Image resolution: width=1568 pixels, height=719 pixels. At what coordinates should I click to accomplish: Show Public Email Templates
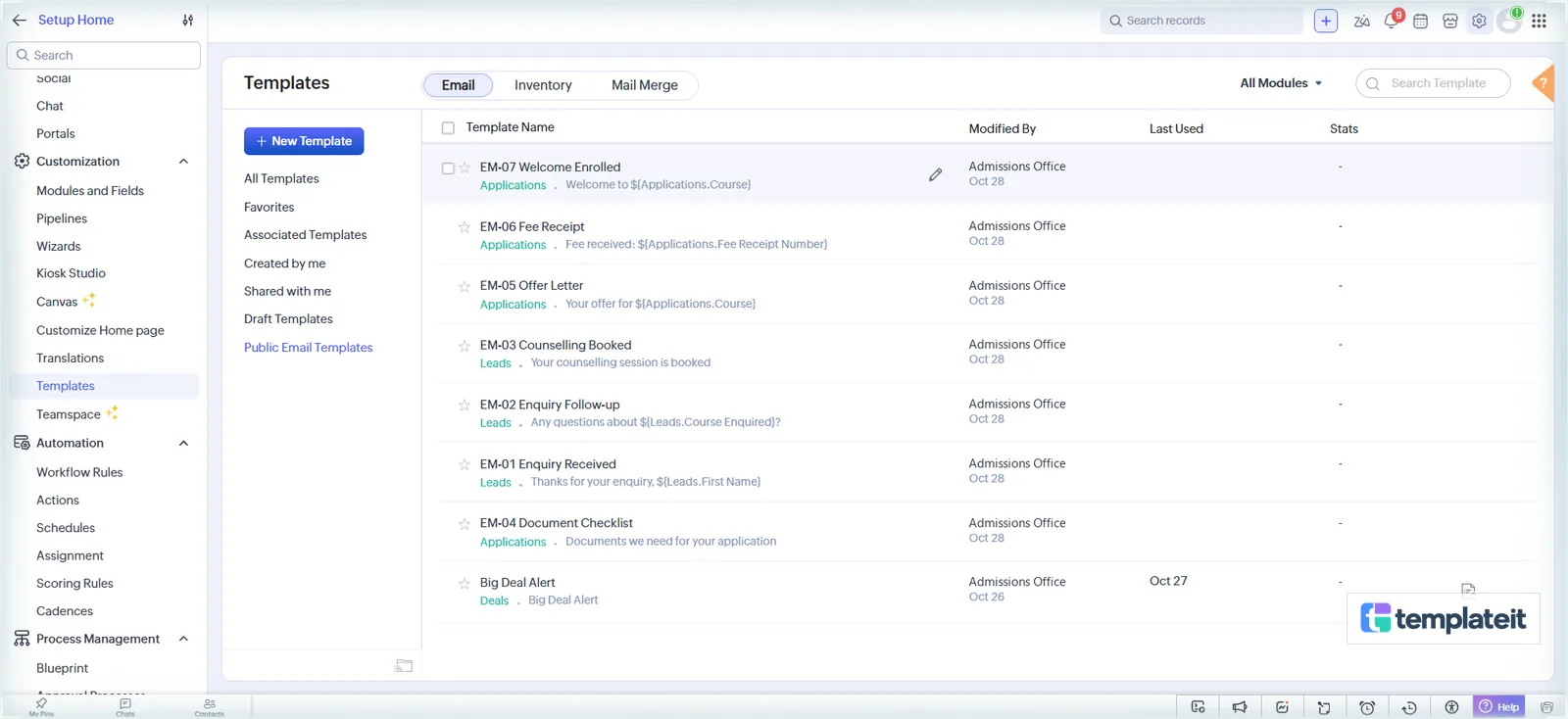309,348
